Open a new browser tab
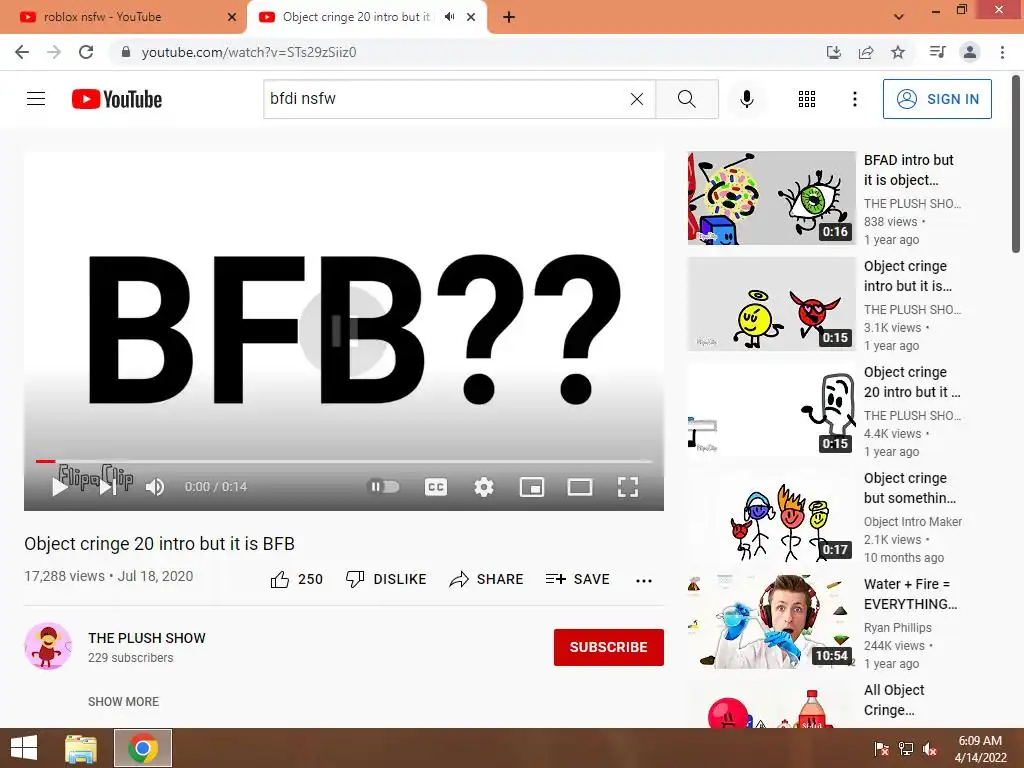 point(509,17)
